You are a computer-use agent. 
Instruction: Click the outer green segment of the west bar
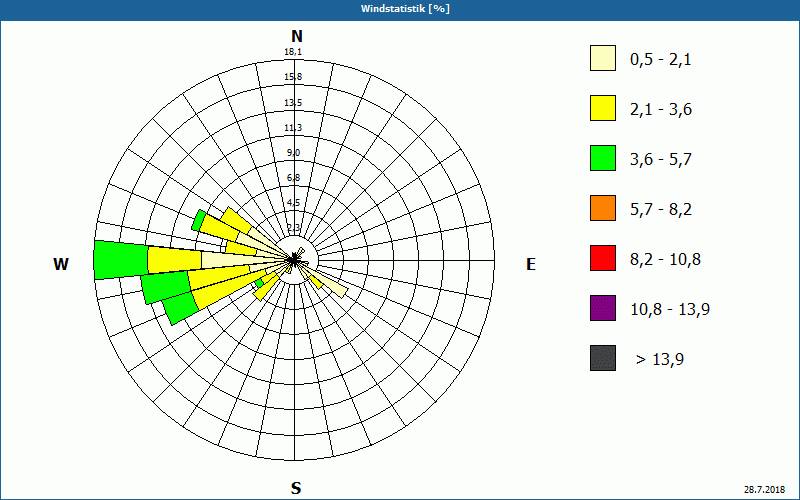pyautogui.click(x=121, y=260)
